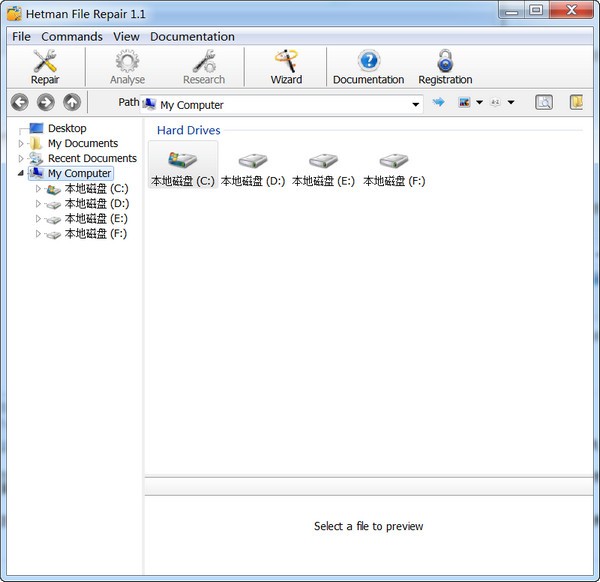The width and height of the screenshot is (600, 582).
Task: Click the Hard Drives group header
Action: tap(189, 130)
